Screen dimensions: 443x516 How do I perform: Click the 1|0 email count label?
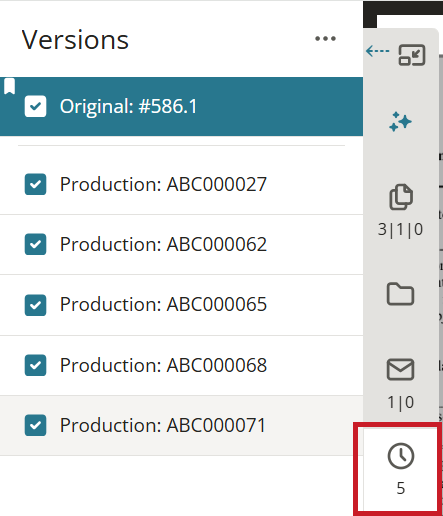[x=400, y=402]
